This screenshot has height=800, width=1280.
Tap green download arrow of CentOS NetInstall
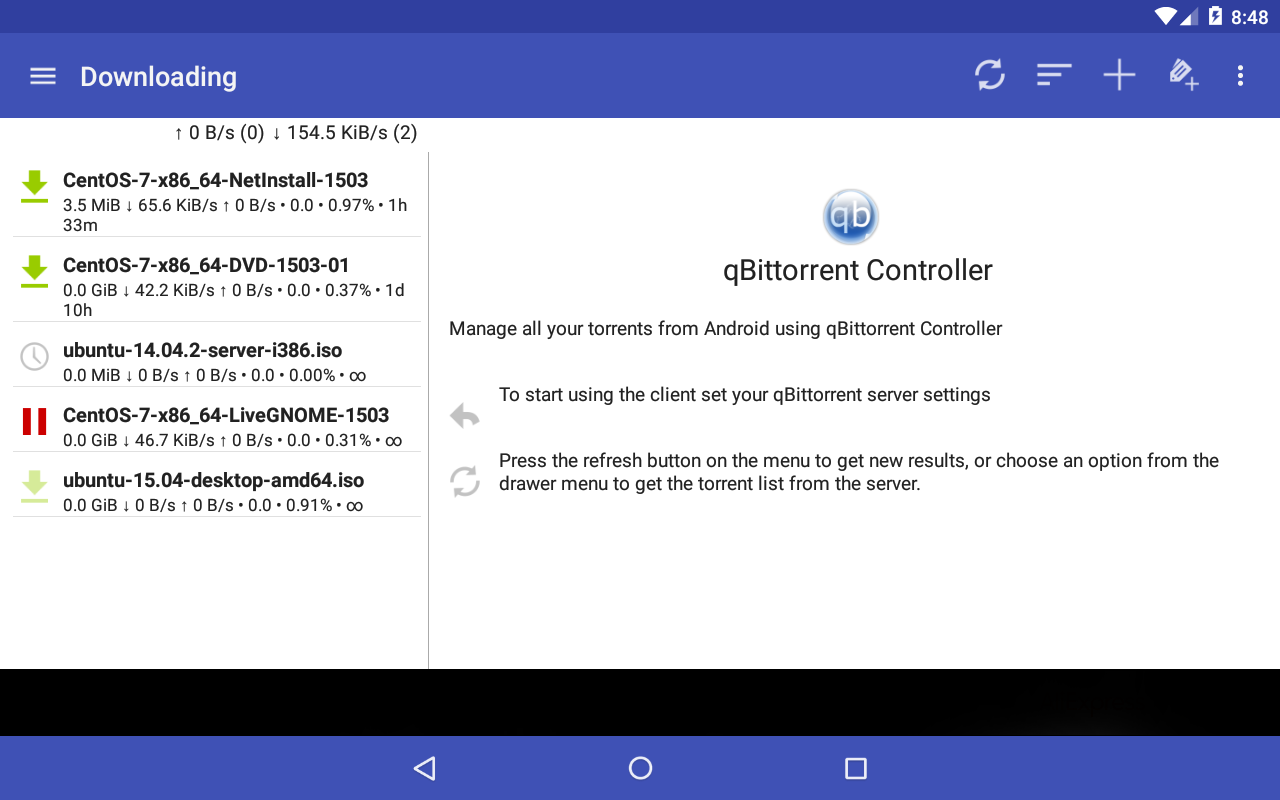click(35, 187)
